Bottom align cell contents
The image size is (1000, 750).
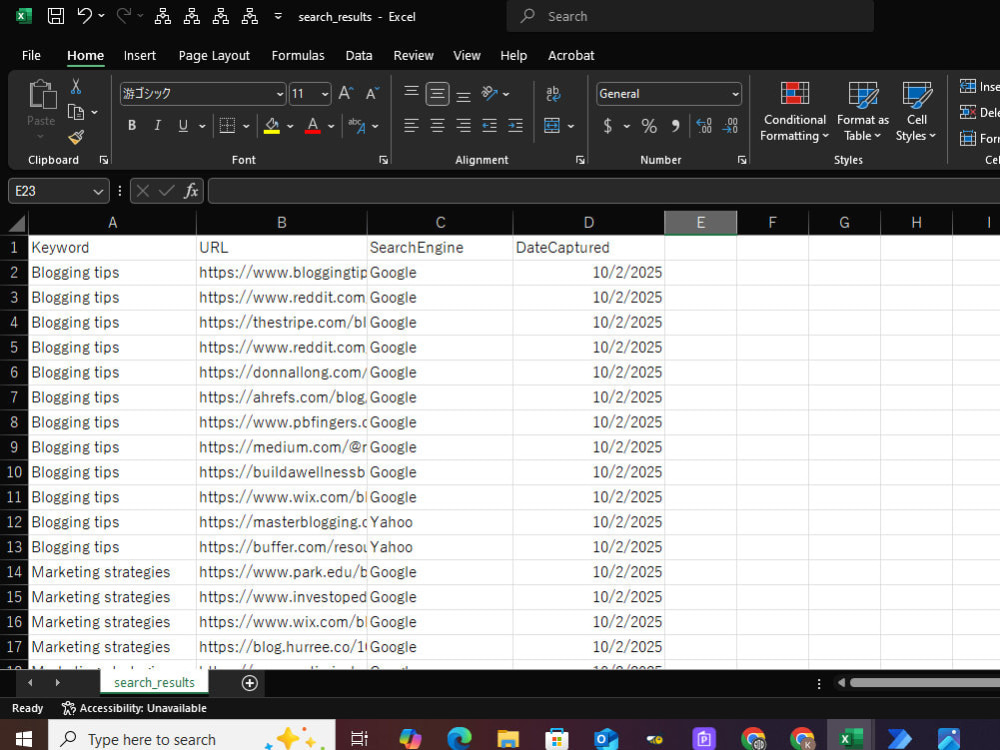click(464, 96)
